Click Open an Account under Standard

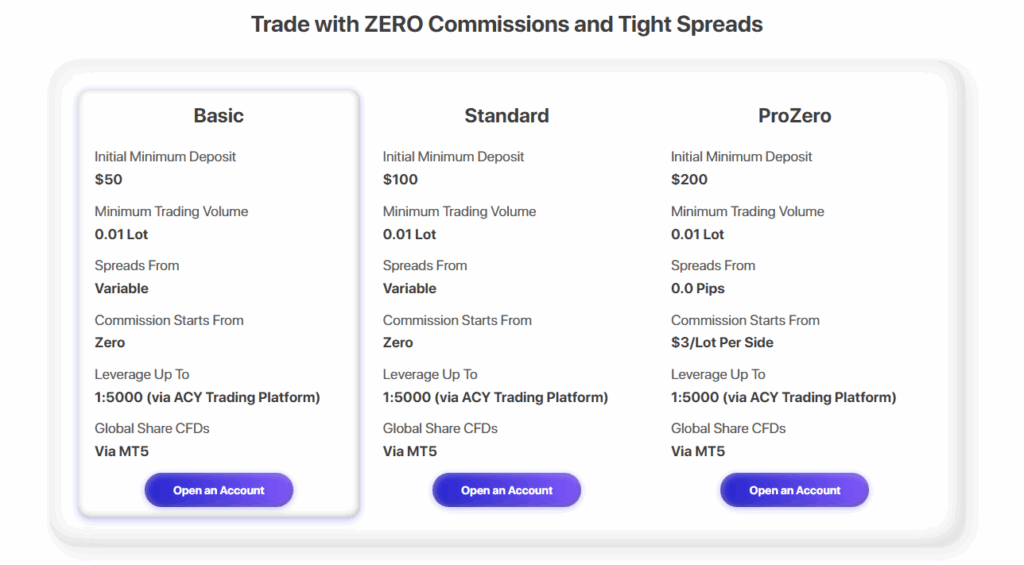click(506, 490)
